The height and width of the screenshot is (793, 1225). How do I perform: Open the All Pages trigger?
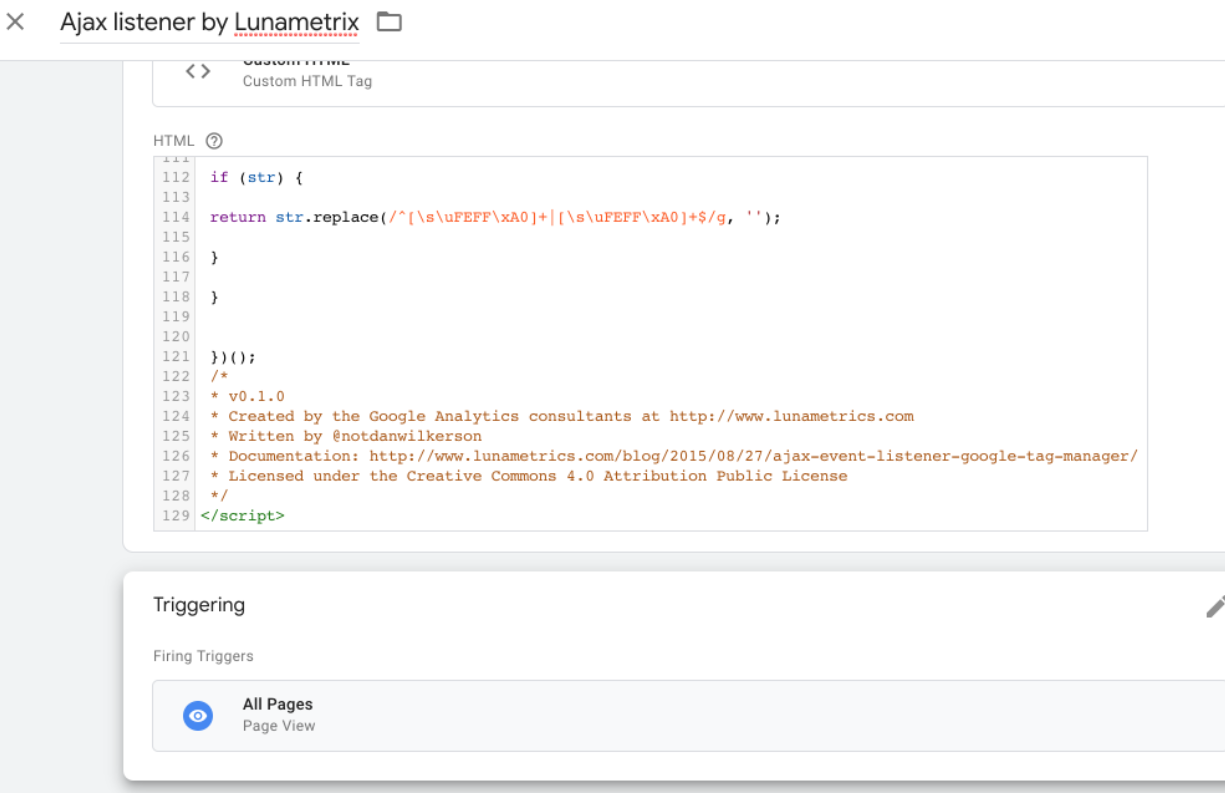pyautogui.click(x=688, y=715)
